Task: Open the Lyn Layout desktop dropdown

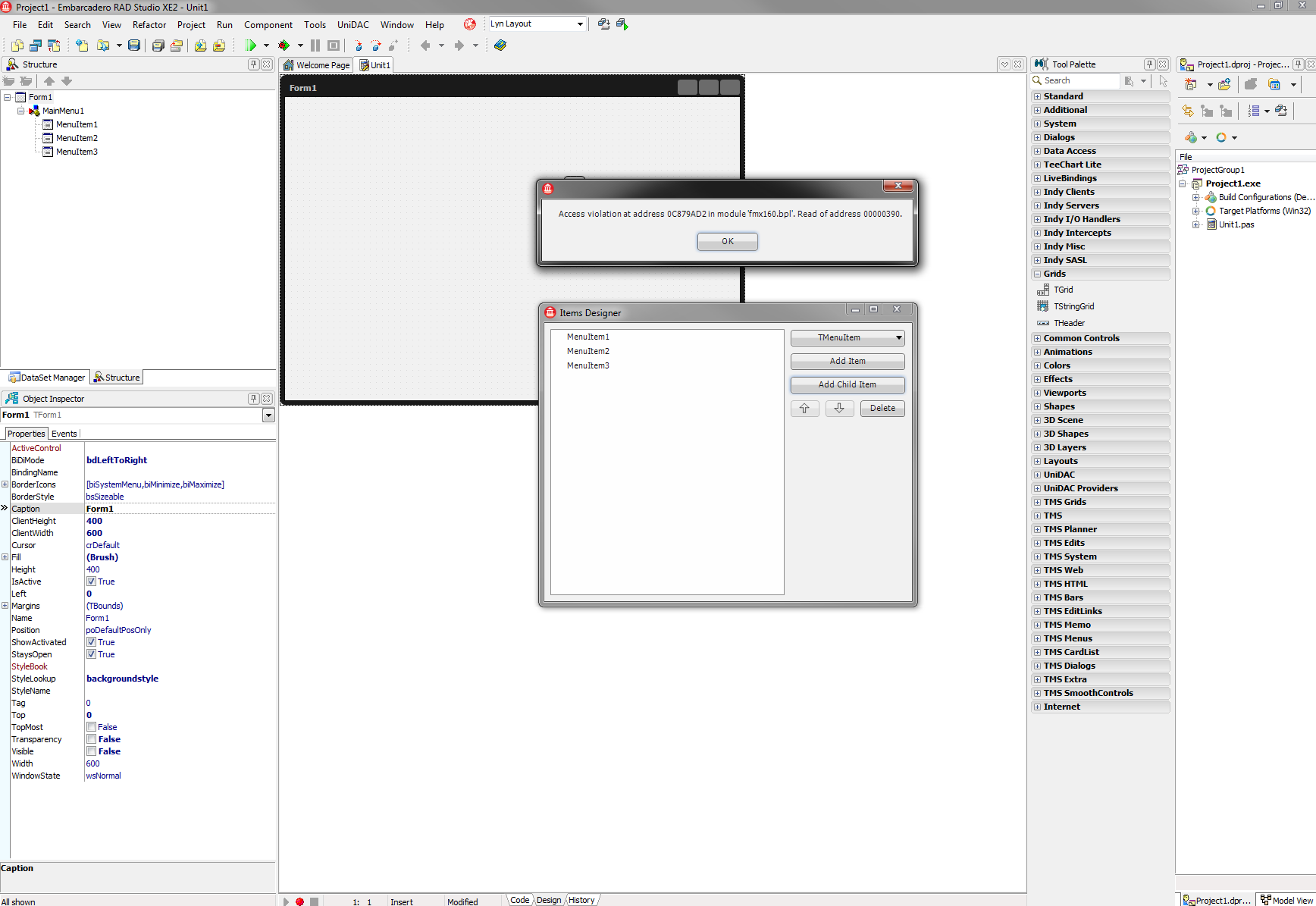Action: coord(580,24)
